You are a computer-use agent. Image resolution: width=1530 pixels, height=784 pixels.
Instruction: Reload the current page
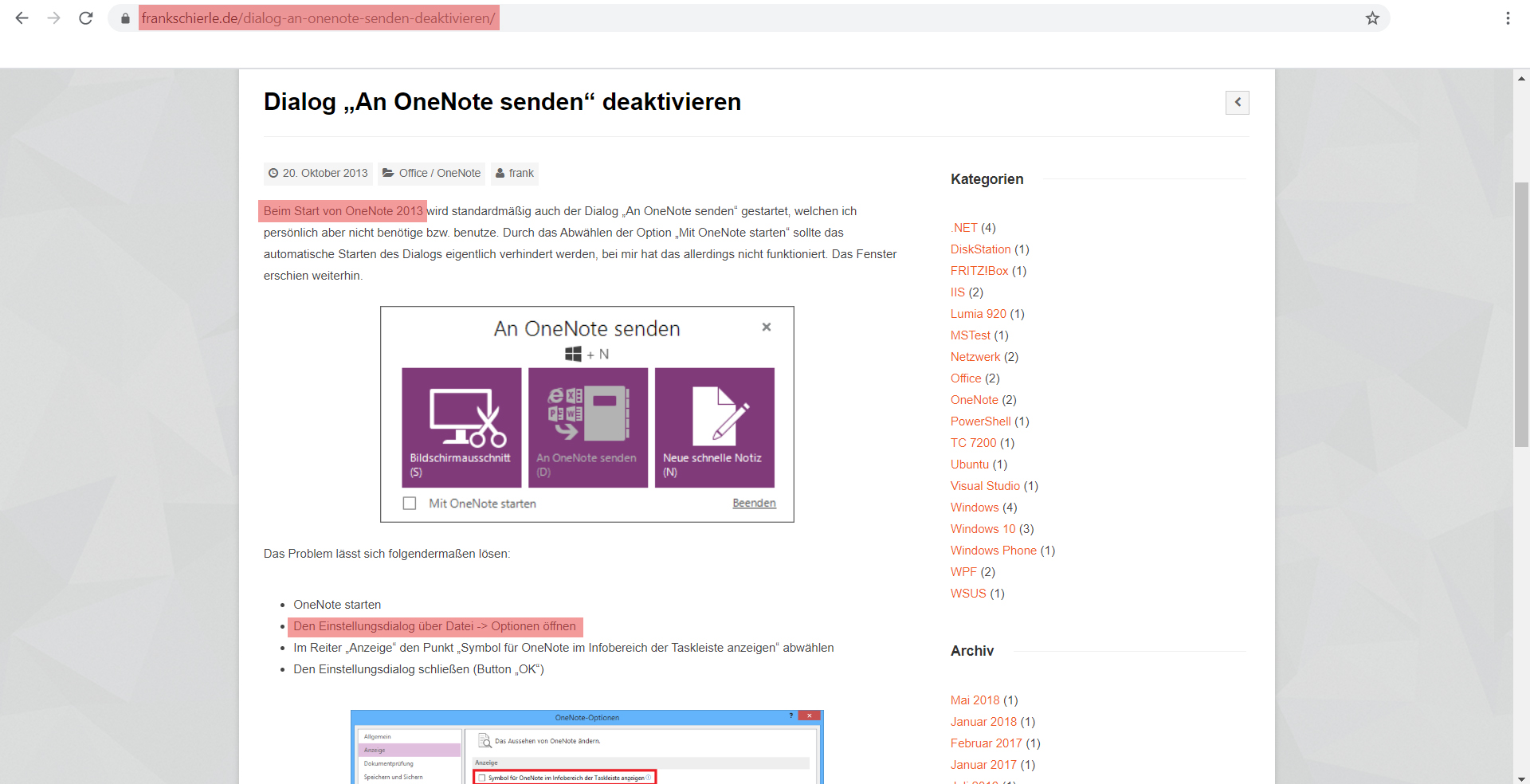[x=86, y=18]
